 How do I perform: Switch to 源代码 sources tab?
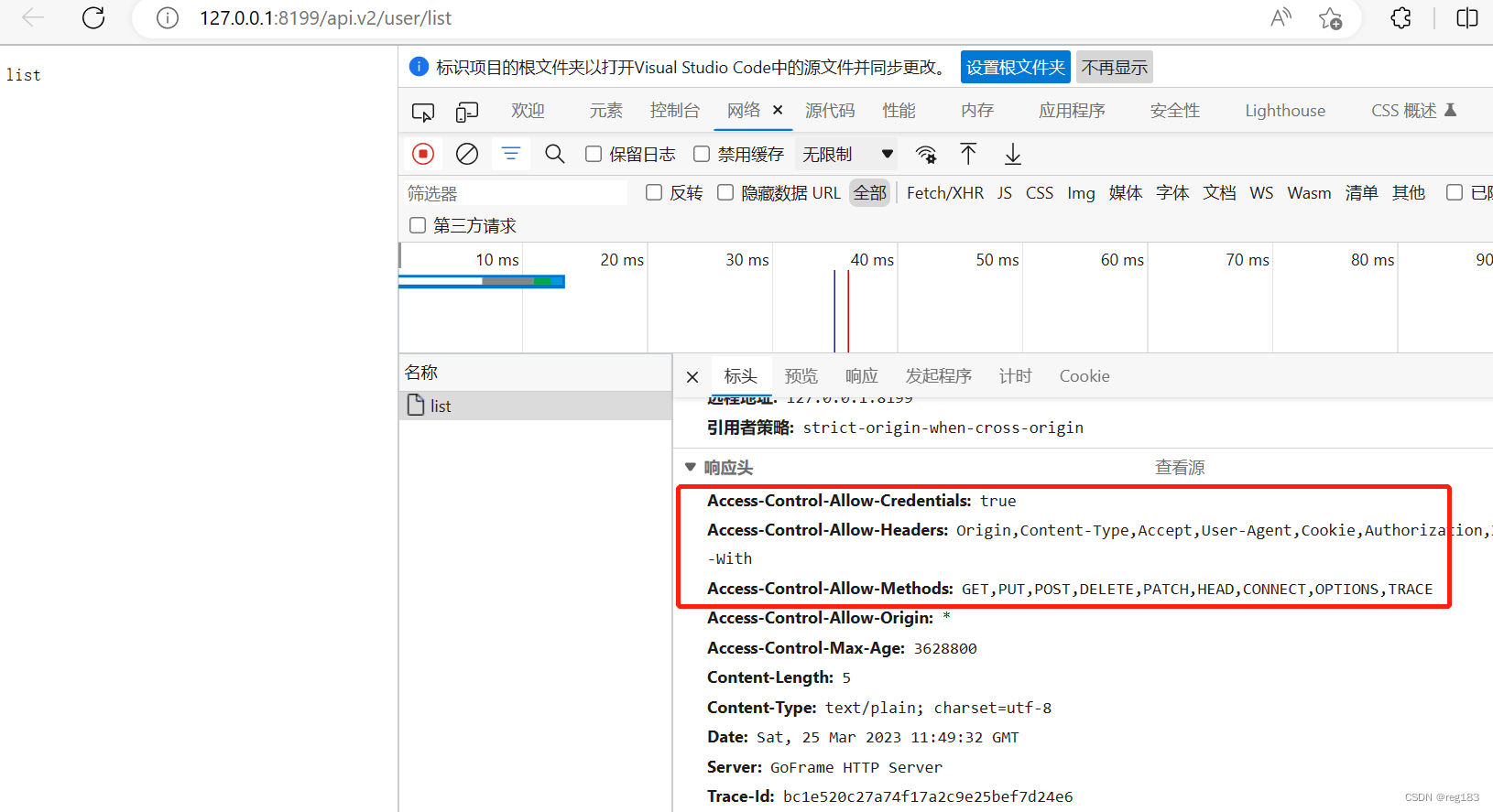830,111
